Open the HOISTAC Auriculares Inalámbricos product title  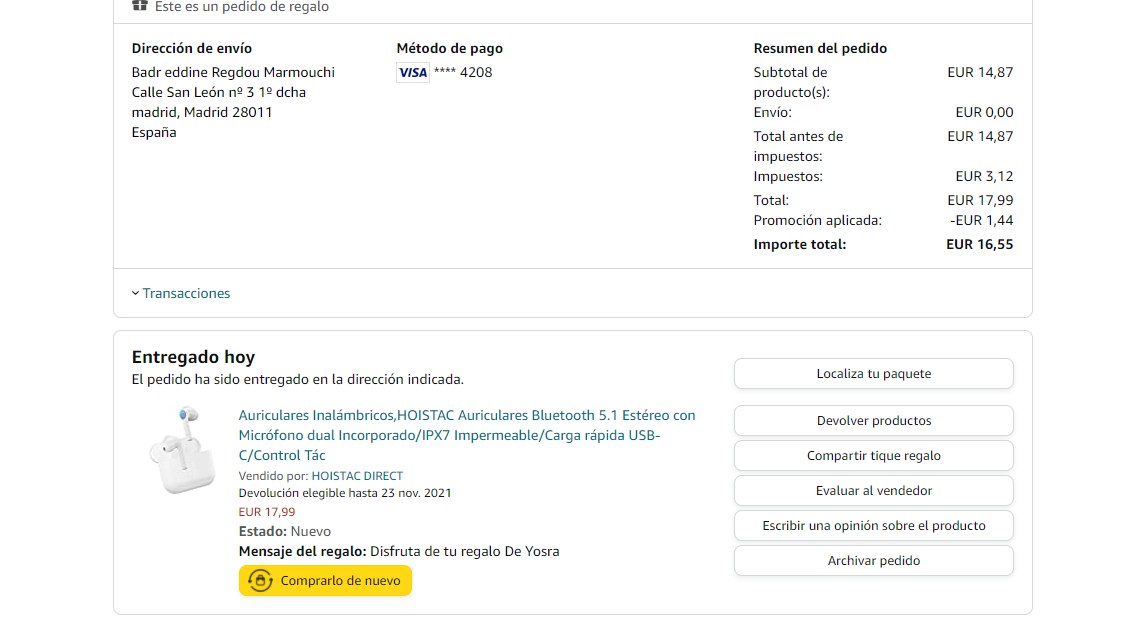tap(466, 435)
